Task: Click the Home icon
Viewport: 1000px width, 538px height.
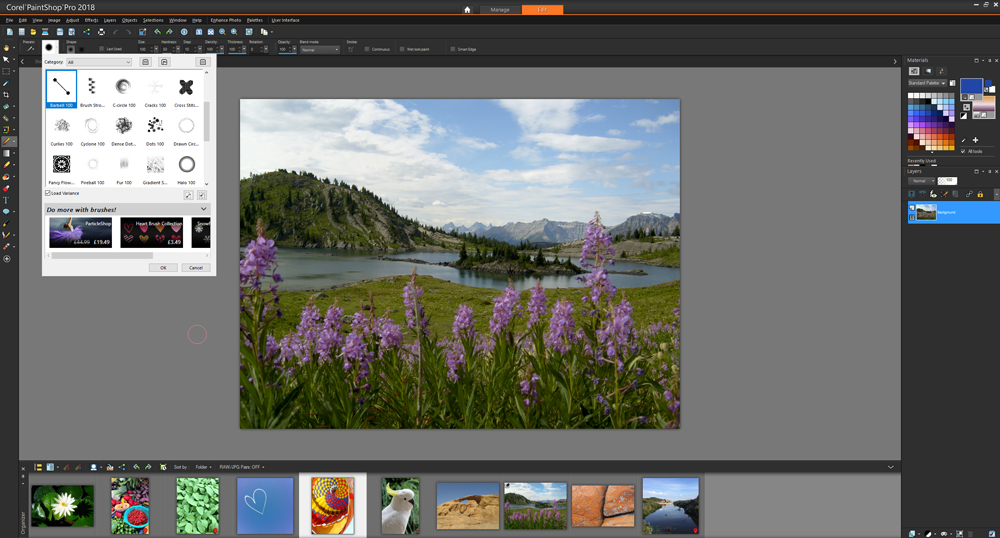Action: 467,10
